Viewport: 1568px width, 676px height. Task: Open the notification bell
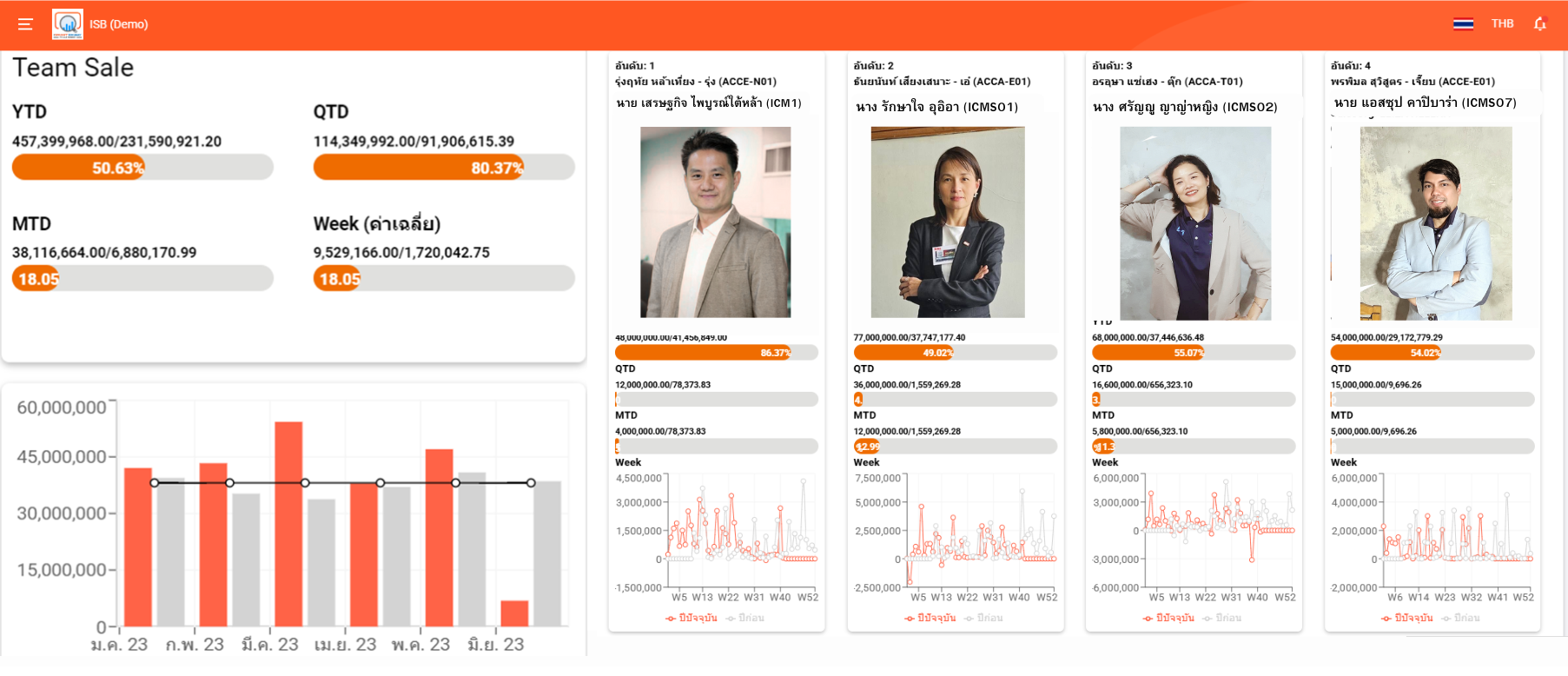[1540, 24]
